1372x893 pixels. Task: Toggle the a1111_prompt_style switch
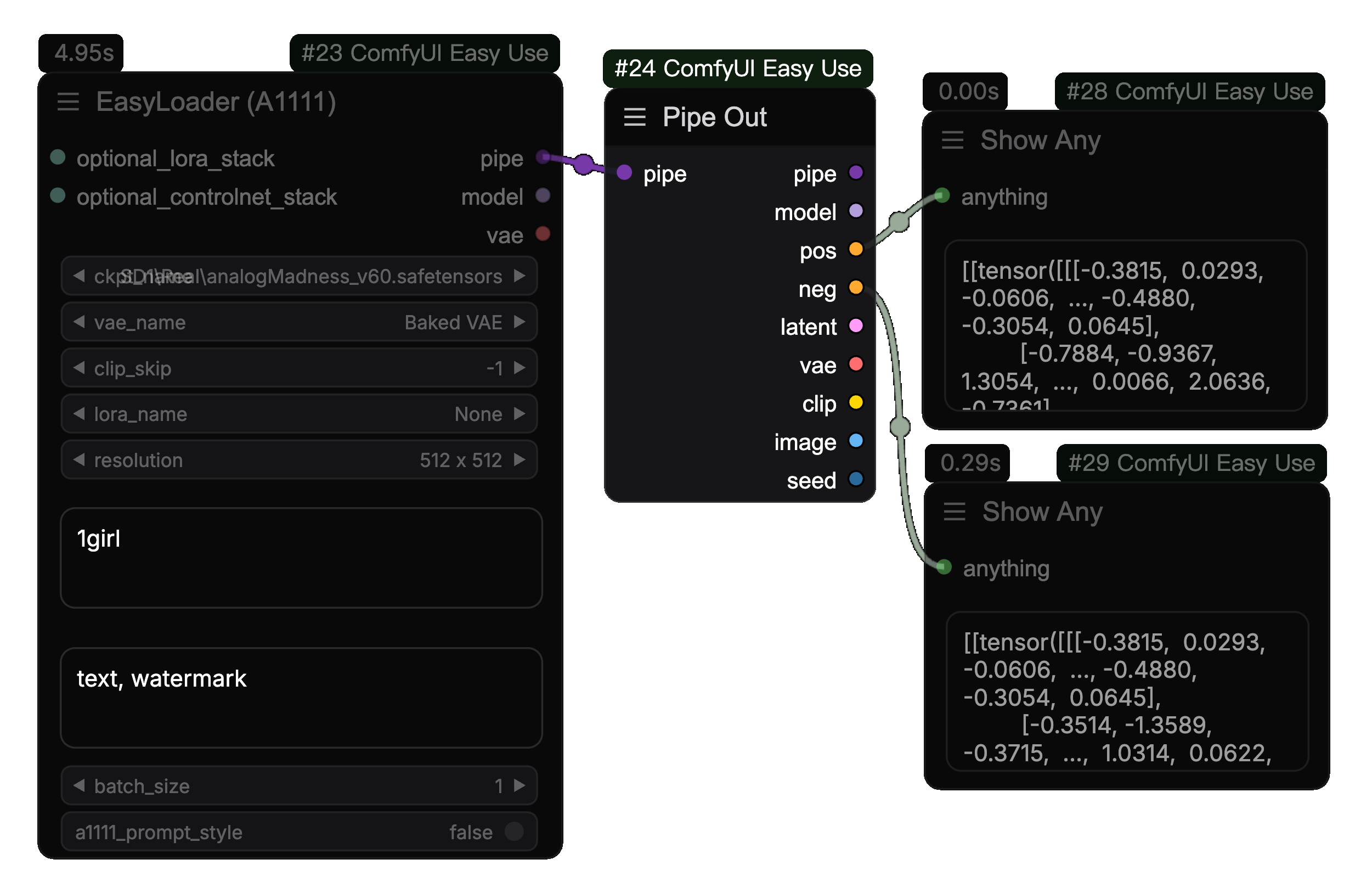[513, 832]
